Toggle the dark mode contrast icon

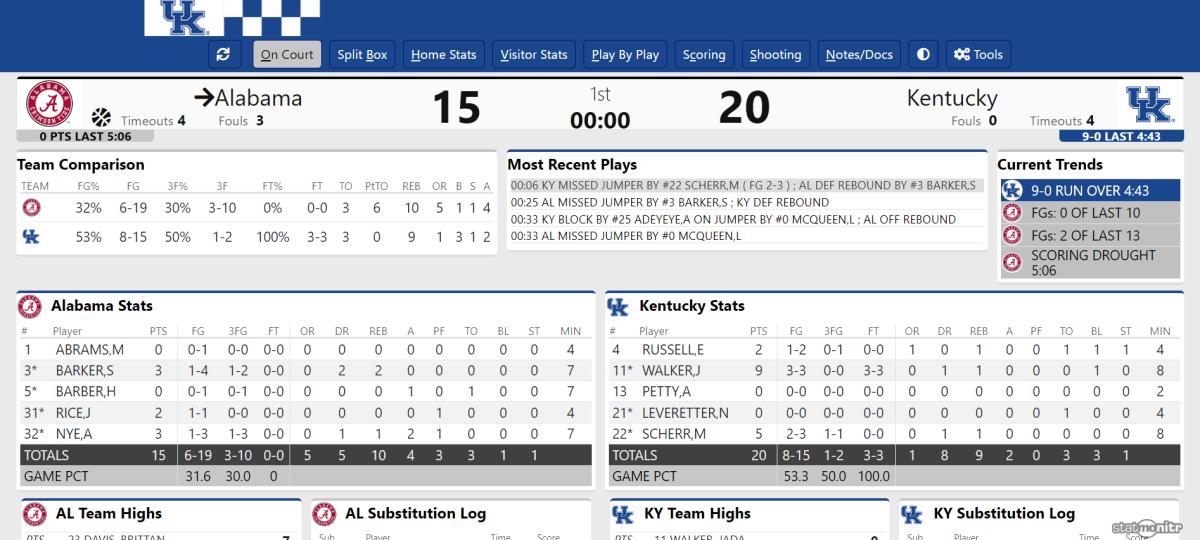(x=923, y=55)
